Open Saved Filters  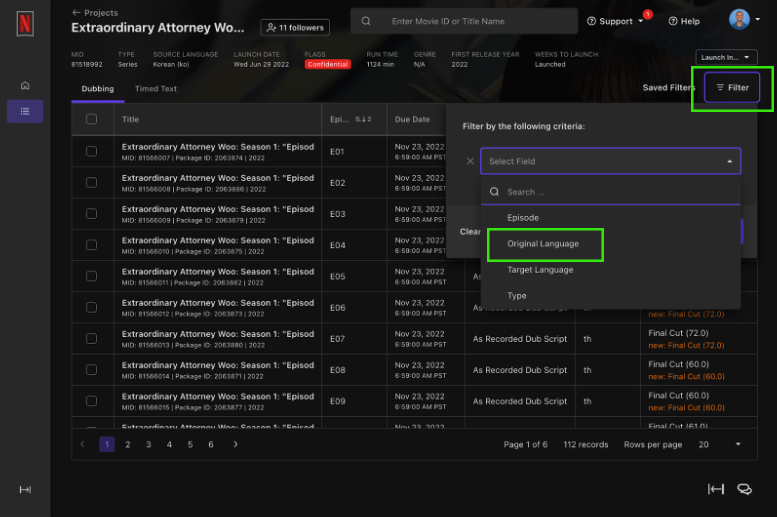pos(668,87)
